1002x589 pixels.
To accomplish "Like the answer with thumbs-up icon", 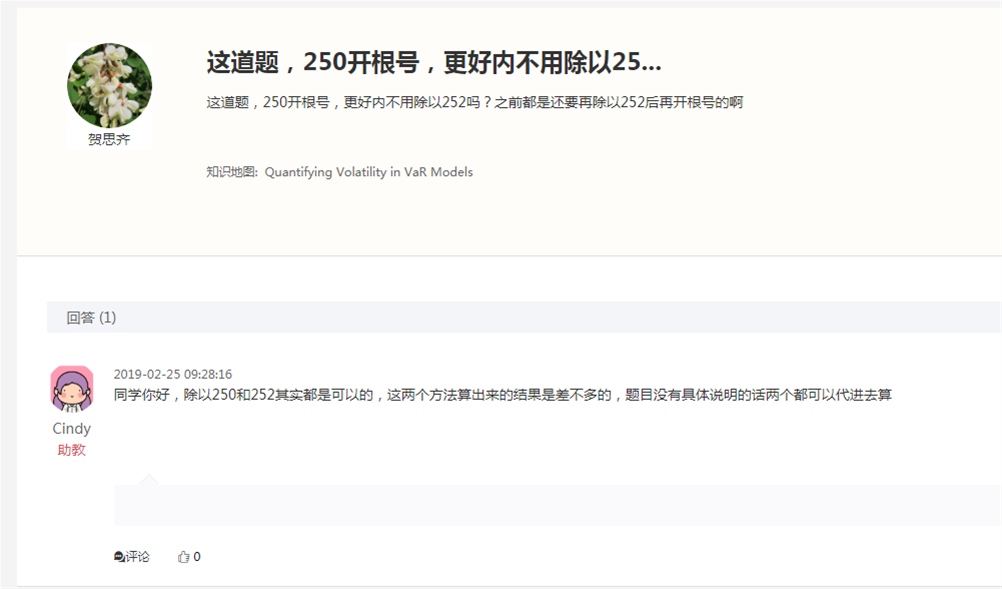I will click(183, 557).
